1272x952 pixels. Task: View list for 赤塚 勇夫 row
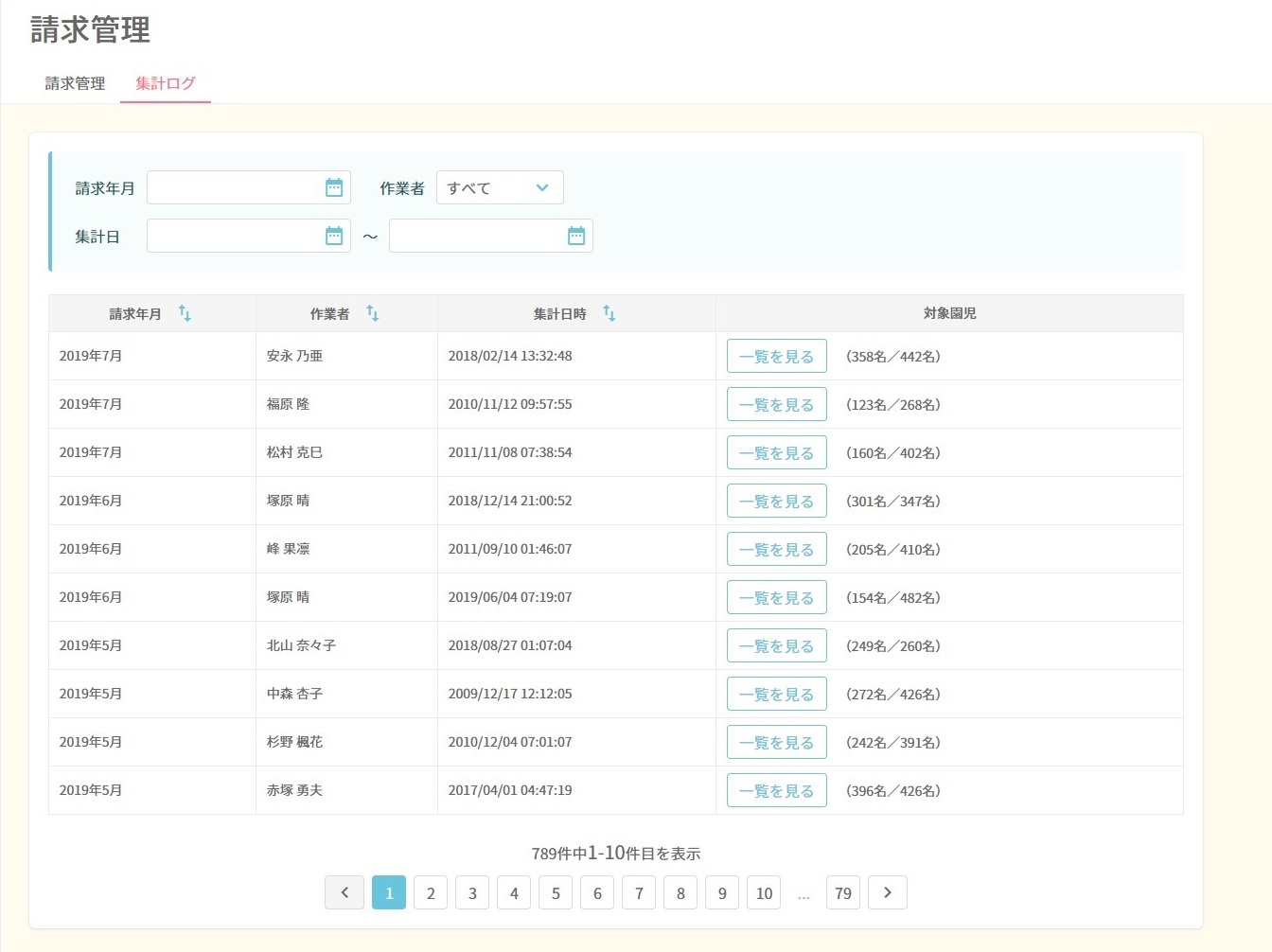click(777, 790)
